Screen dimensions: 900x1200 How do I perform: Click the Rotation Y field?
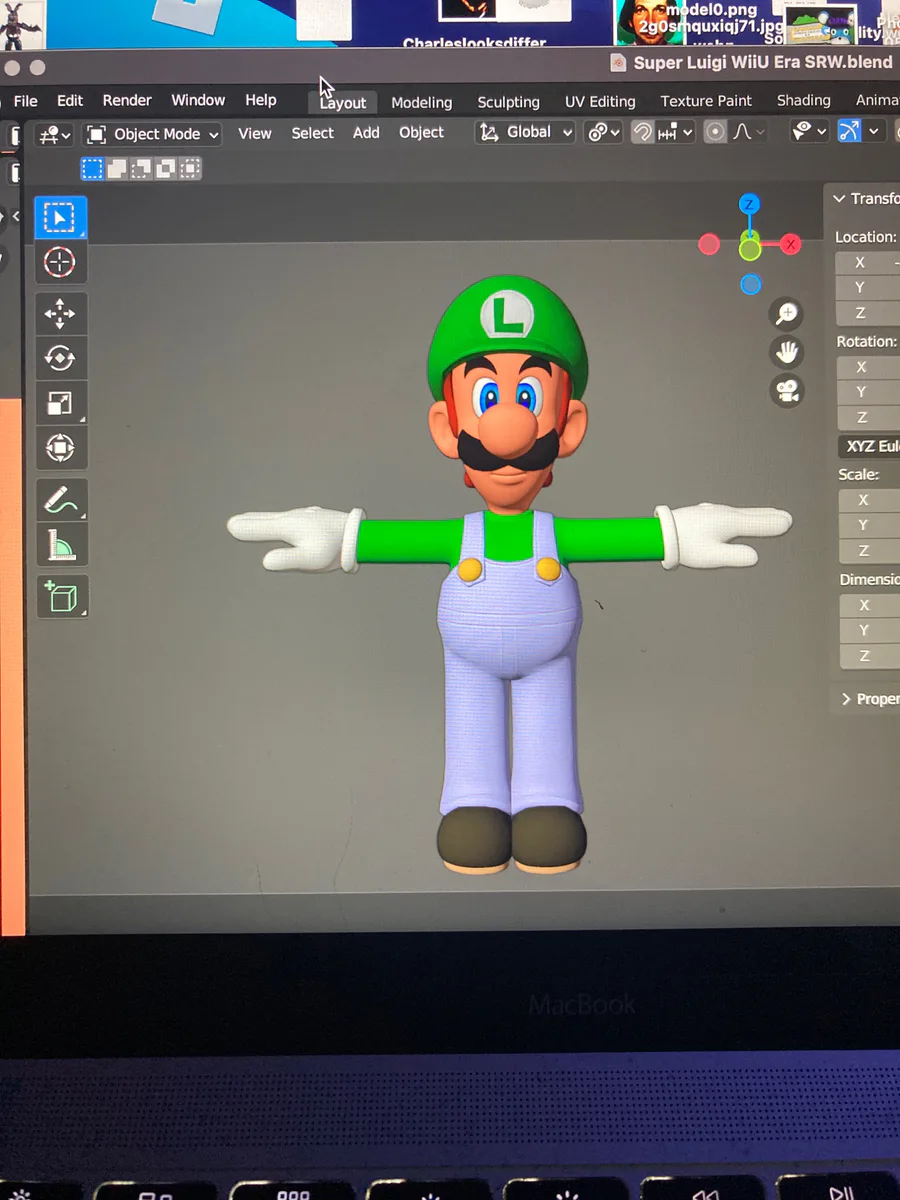[x=868, y=392]
